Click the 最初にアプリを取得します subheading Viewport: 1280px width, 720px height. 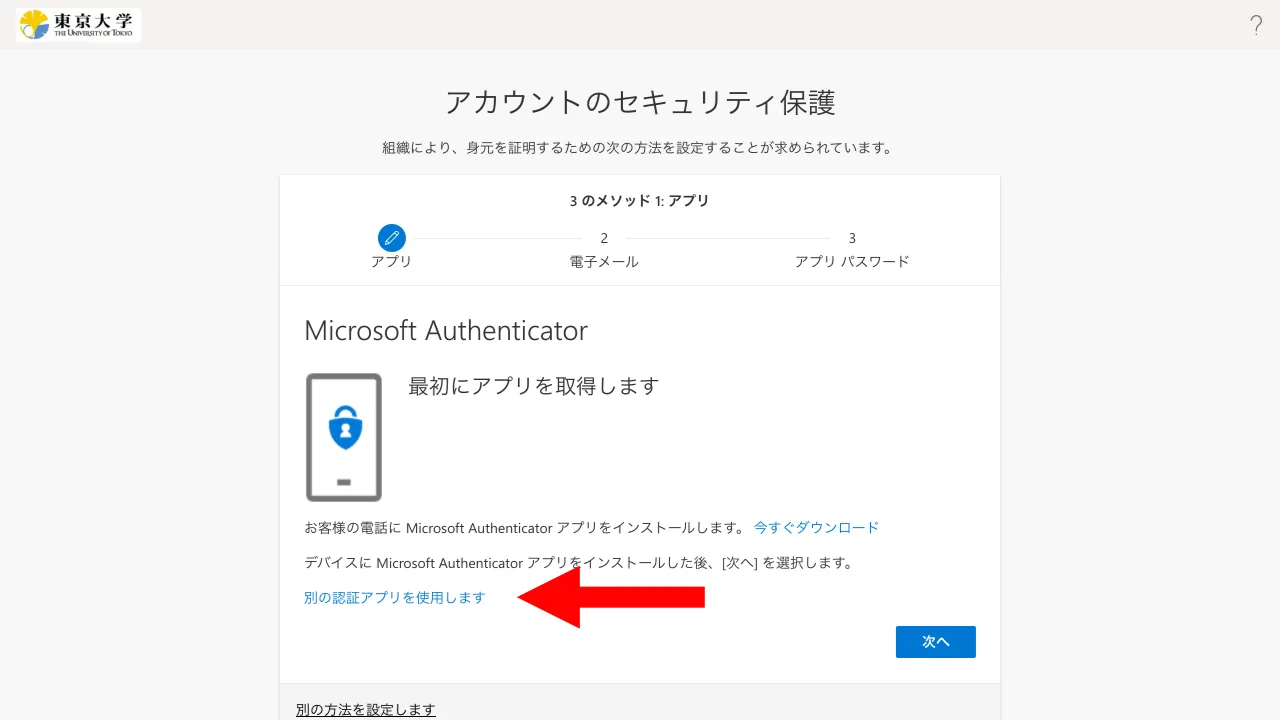tap(534, 386)
